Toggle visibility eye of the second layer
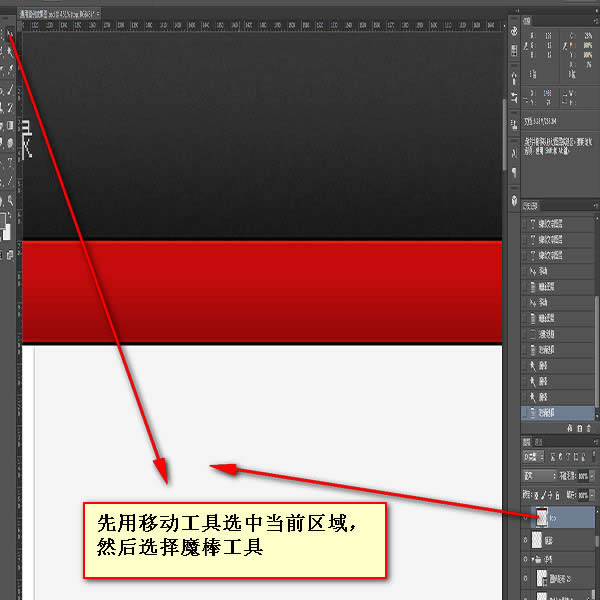This screenshot has width=600, height=600. [x=526, y=540]
